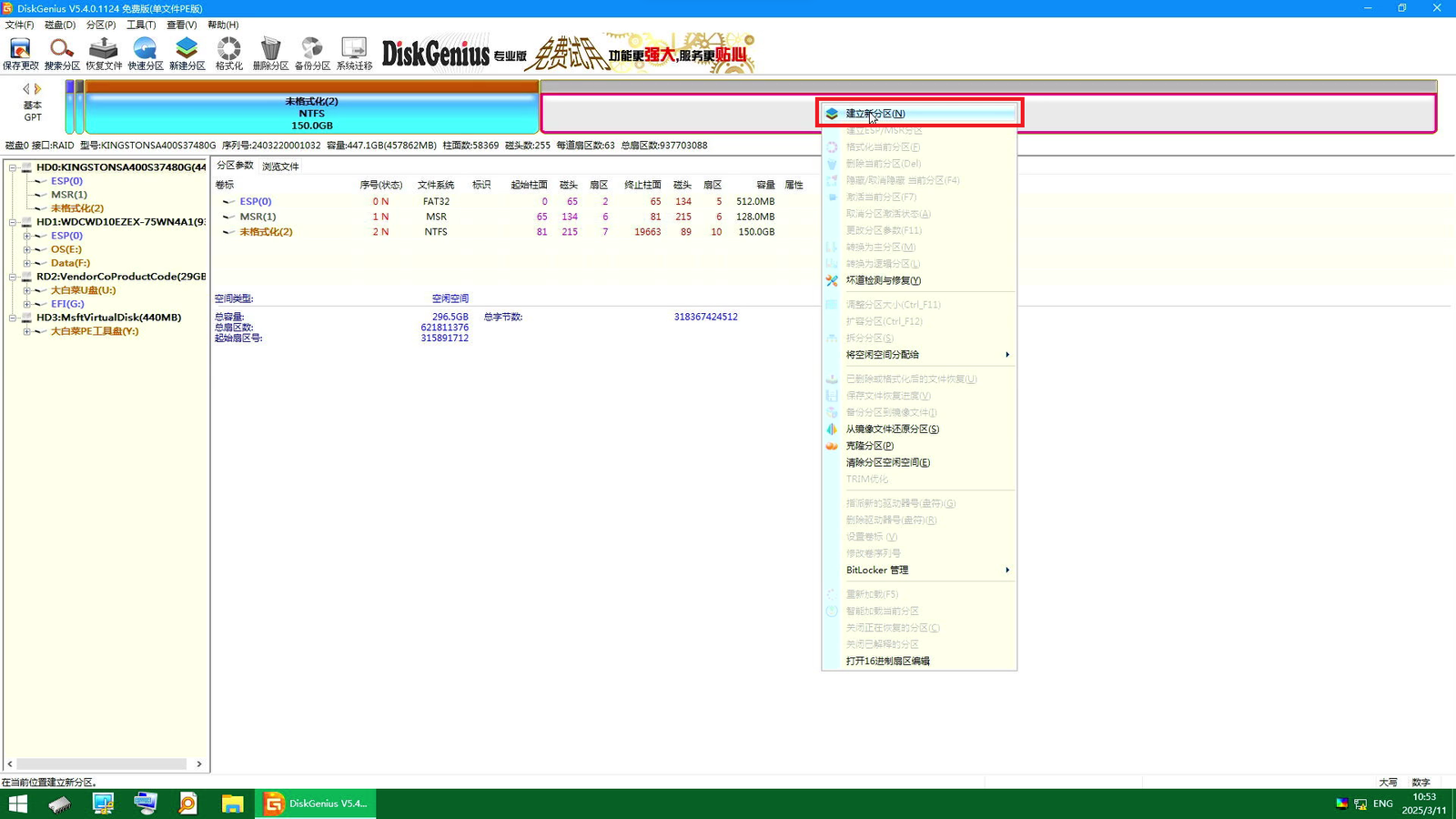
Task: Select HD3:MsftVirtualDisk(440MB) in tree
Action: click(x=108, y=318)
